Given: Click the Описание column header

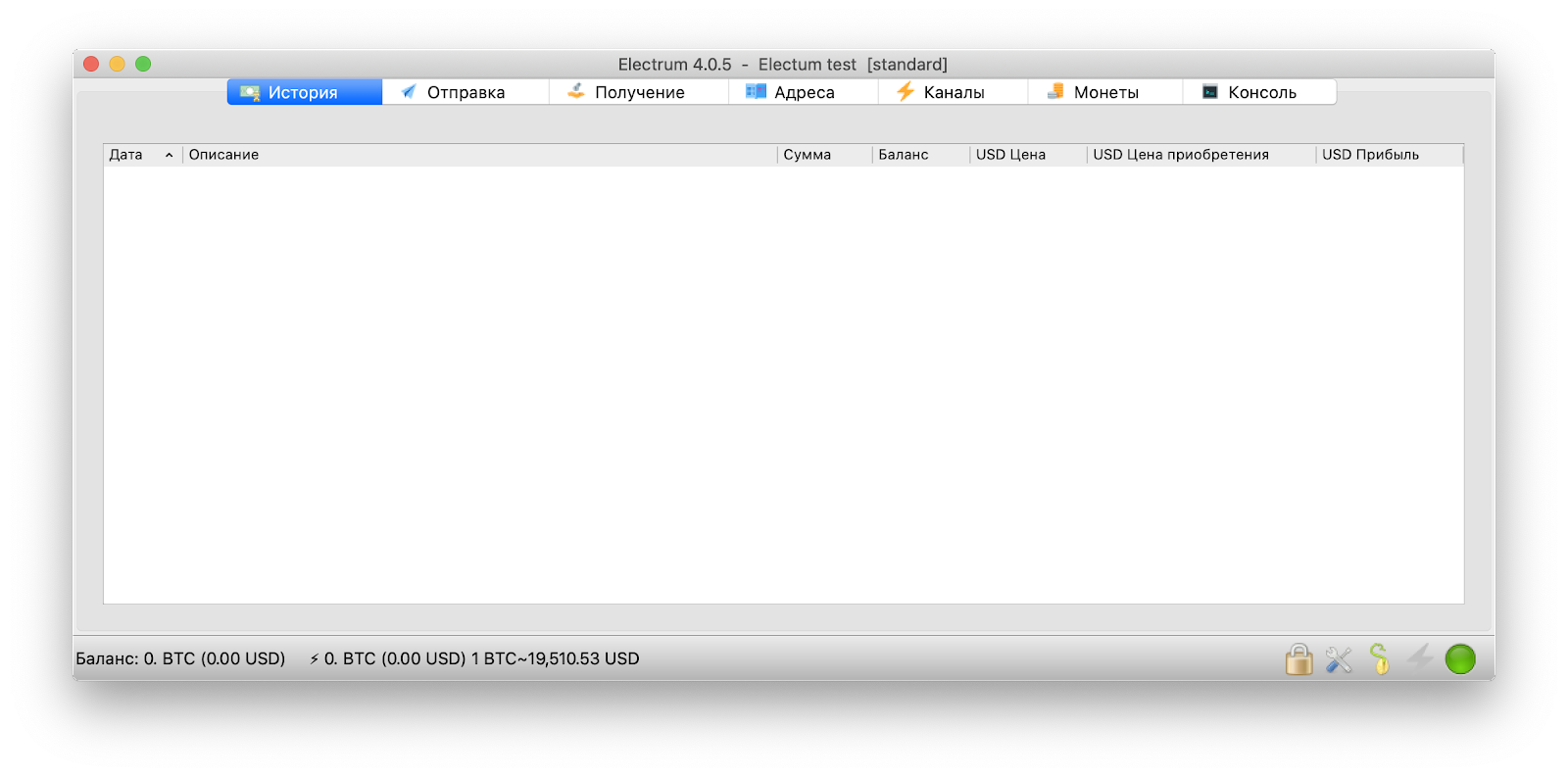Looking at the screenshot, I should pos(224,155).
